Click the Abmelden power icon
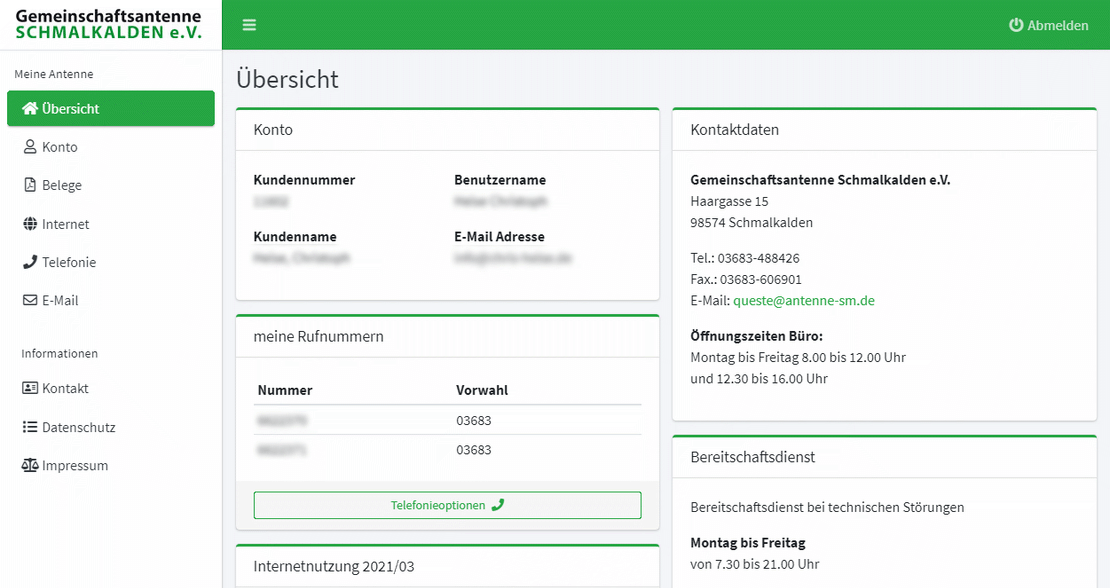Viewport: 1110px width, 588px height. (1016, 25)
